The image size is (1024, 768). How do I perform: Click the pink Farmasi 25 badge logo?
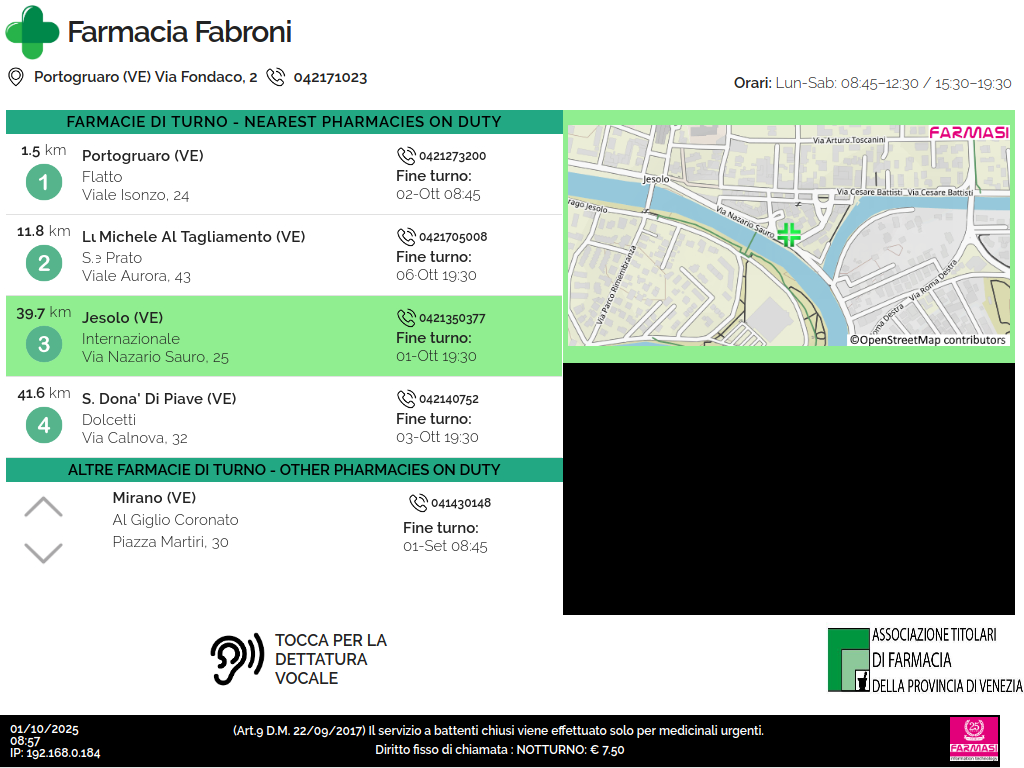pos(974,740)
